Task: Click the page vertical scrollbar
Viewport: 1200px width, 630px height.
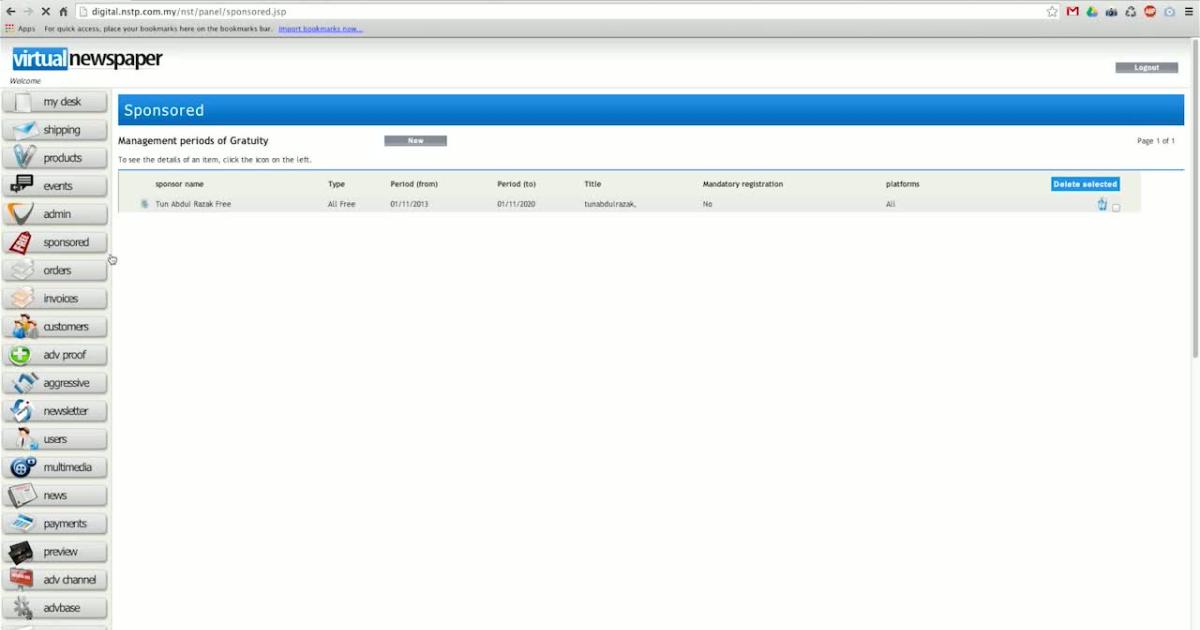Action: pos(1194,200)
